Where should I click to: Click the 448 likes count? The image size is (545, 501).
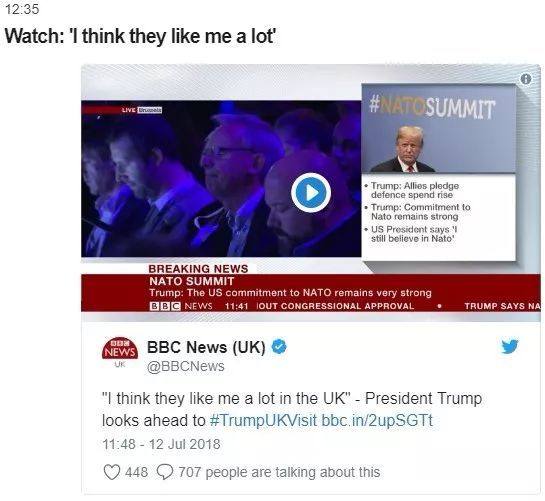[137, 472]
